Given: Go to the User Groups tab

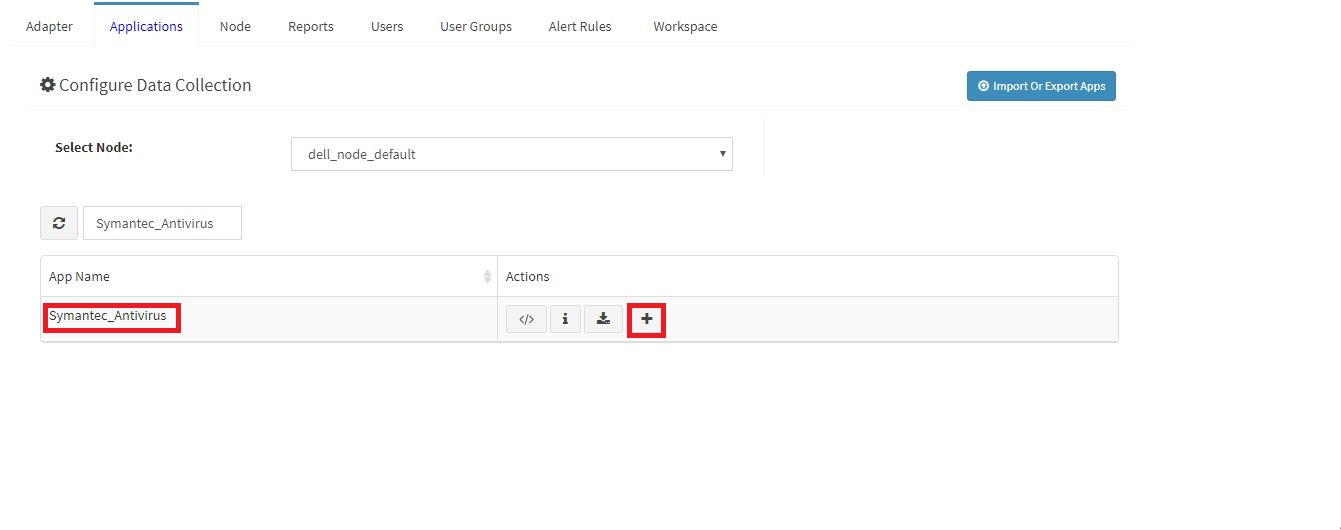Looking at the screenshot, I should tap(476, 26).
